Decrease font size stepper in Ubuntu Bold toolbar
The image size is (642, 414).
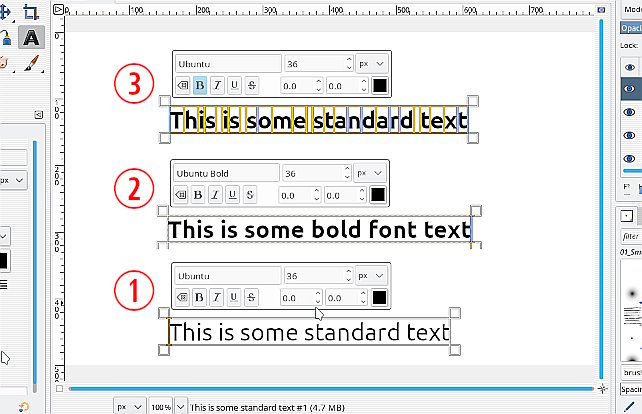(347, 177)
